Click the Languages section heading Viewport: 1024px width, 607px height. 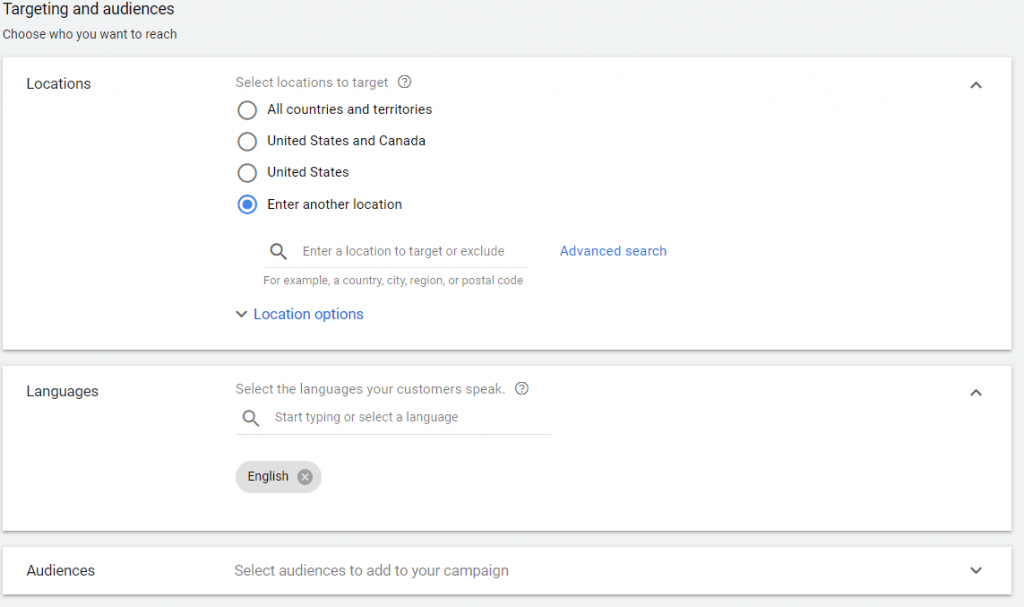pyautogui.click(x=62, y=392)
